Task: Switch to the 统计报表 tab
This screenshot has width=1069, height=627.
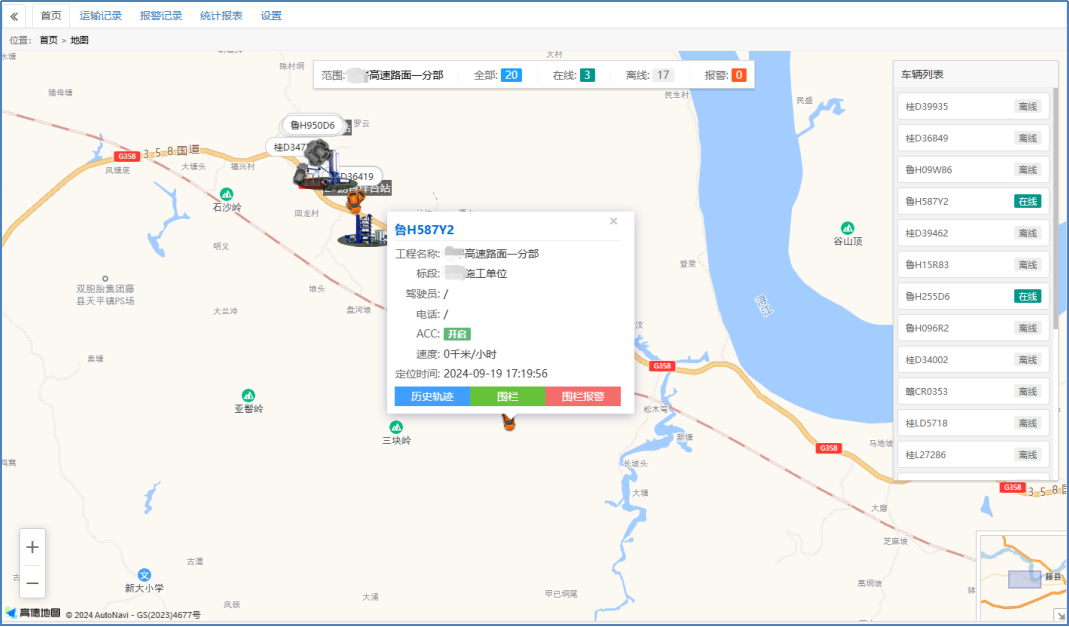Action: [221, 16]
